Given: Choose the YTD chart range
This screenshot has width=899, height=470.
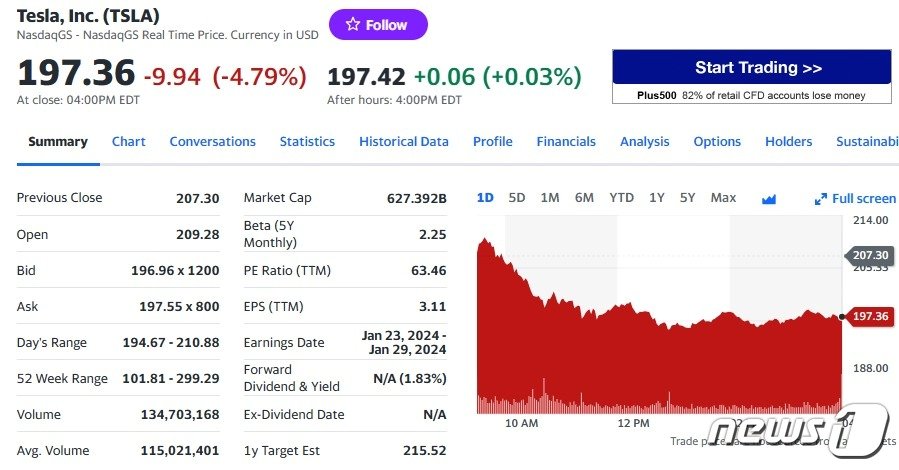Looking at the screenshot, I should point(621,198).
